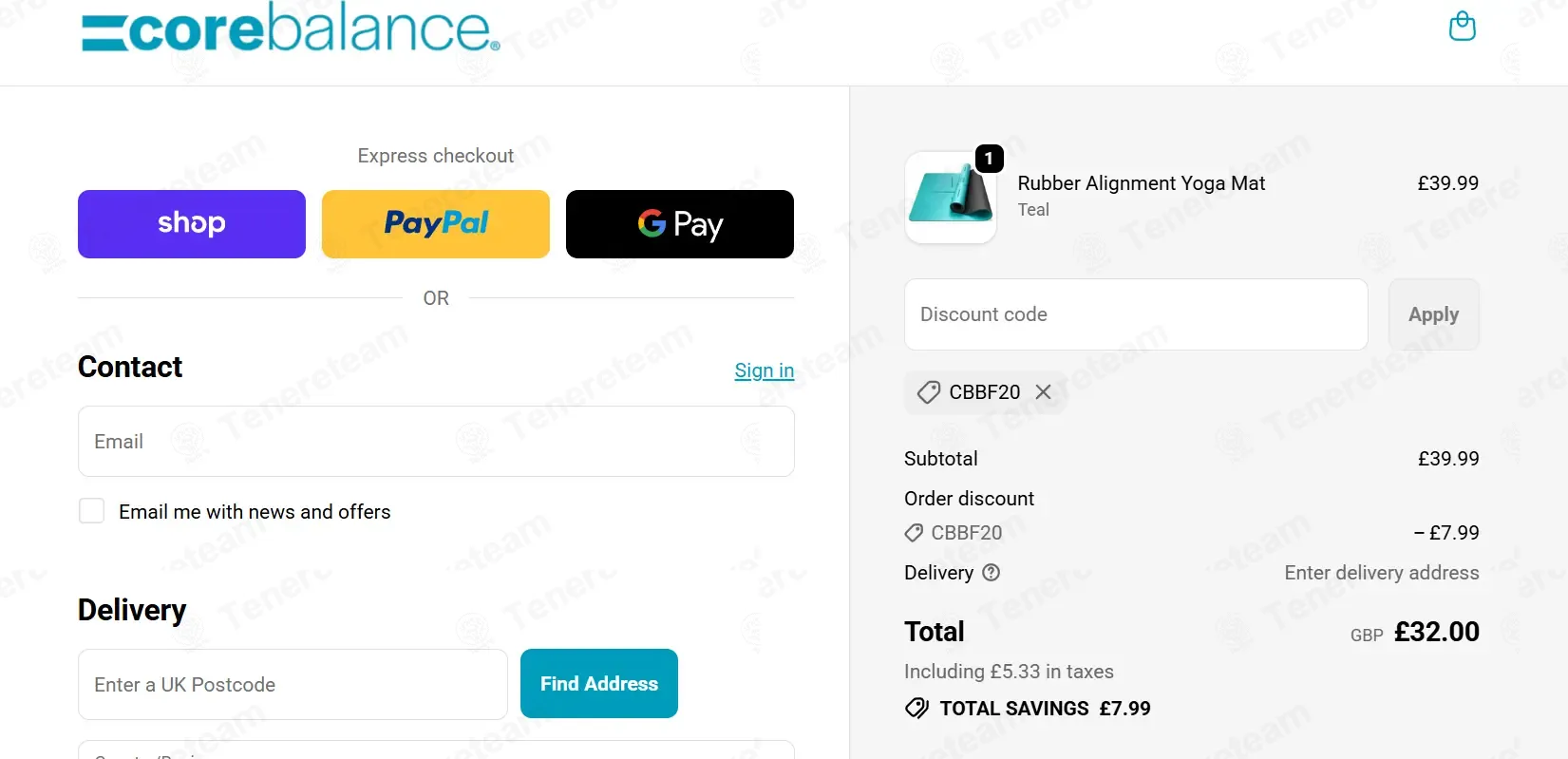Click the total savings tag icon
The image size is (1568, 759).
click(916, 709)
